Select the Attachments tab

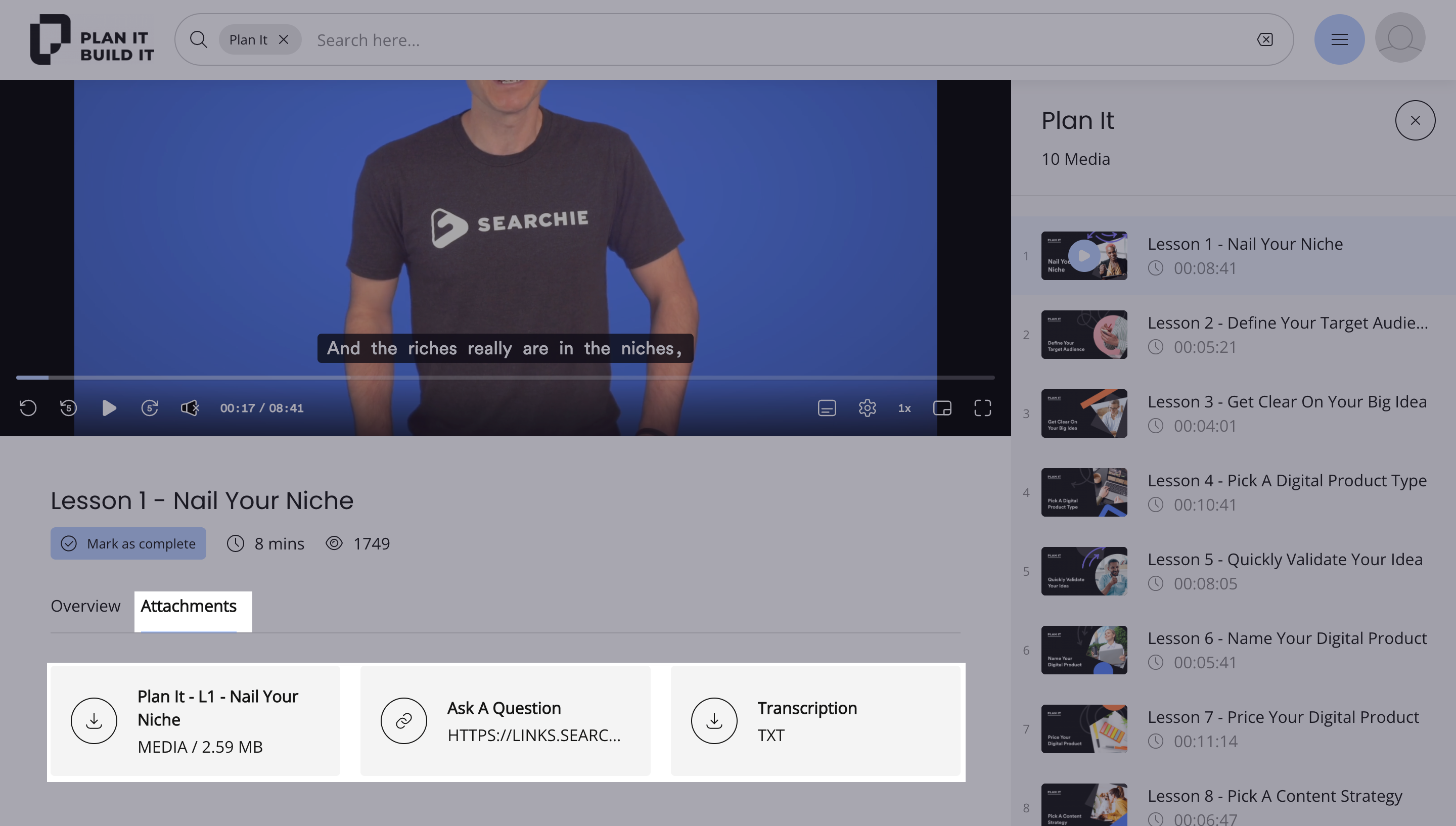(188, 606)
